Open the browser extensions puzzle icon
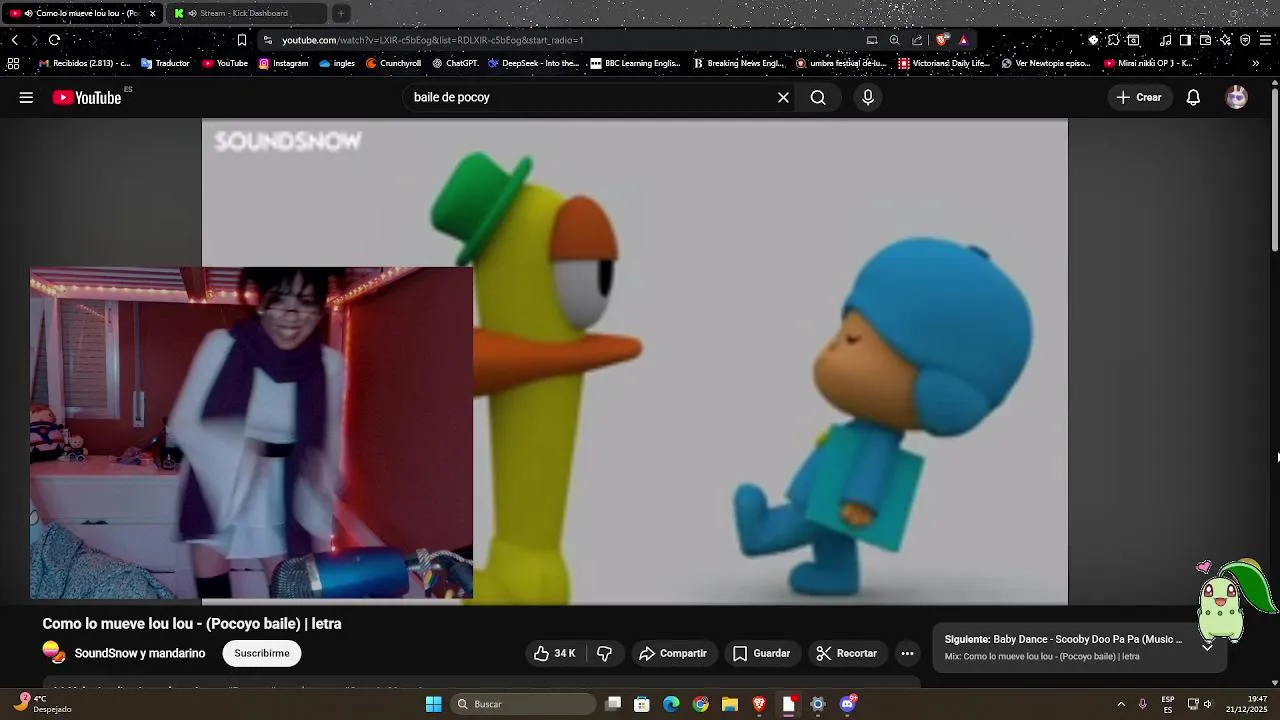Image resolution: width=1280 pixels, height=720 pixels. pyautogui.click(x=1113, y=40)
